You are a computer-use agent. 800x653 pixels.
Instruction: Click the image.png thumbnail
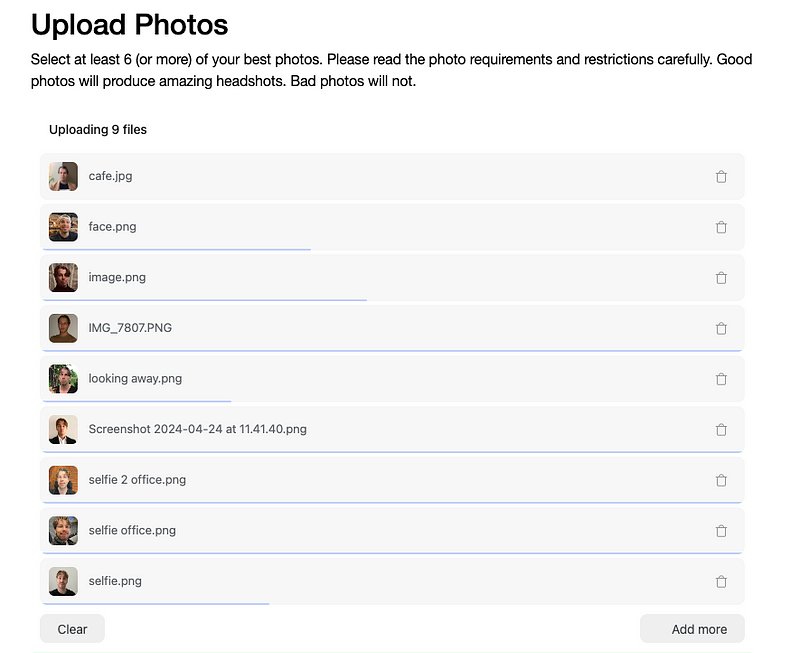pyautogui.click(x=63, y=278)
